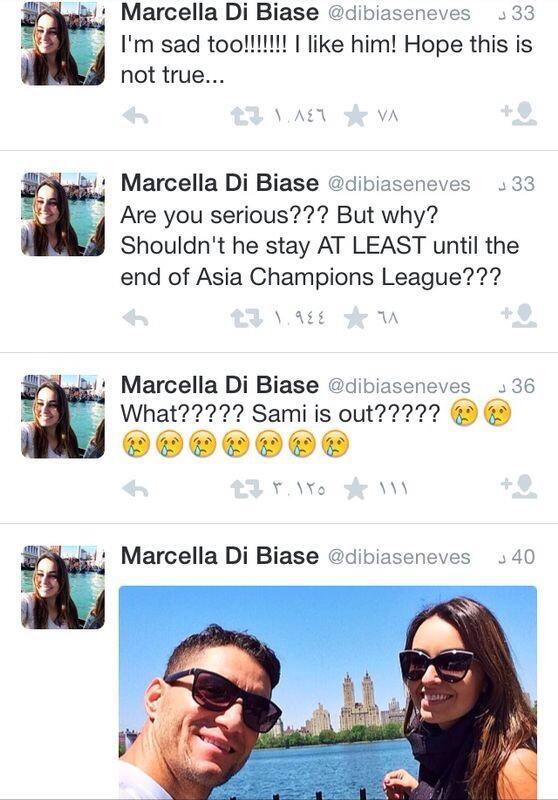
Task: Open the "not true..." tweet text
Action: point(326,60)
